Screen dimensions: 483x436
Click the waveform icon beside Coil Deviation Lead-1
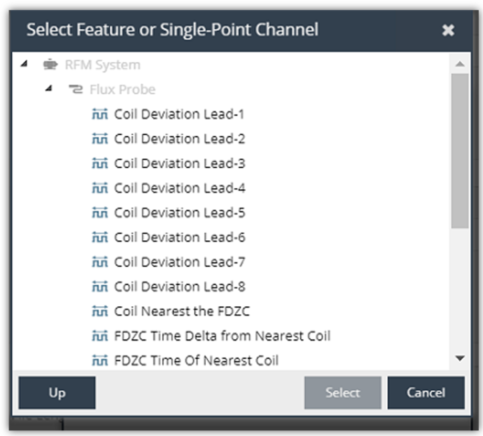click(x=100, y=114)
